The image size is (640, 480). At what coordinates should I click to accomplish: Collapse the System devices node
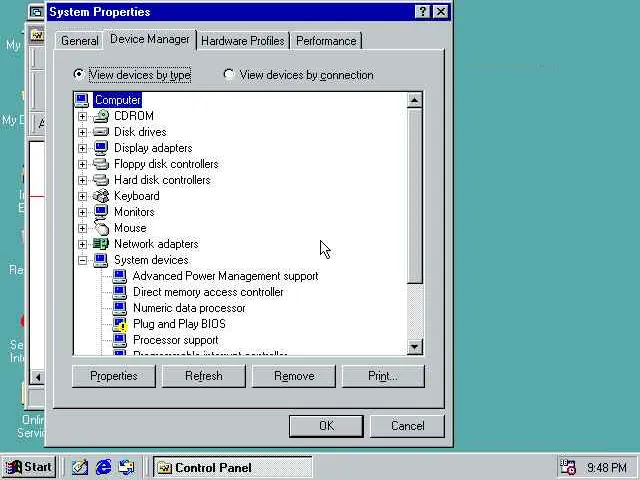click(82, 260)
